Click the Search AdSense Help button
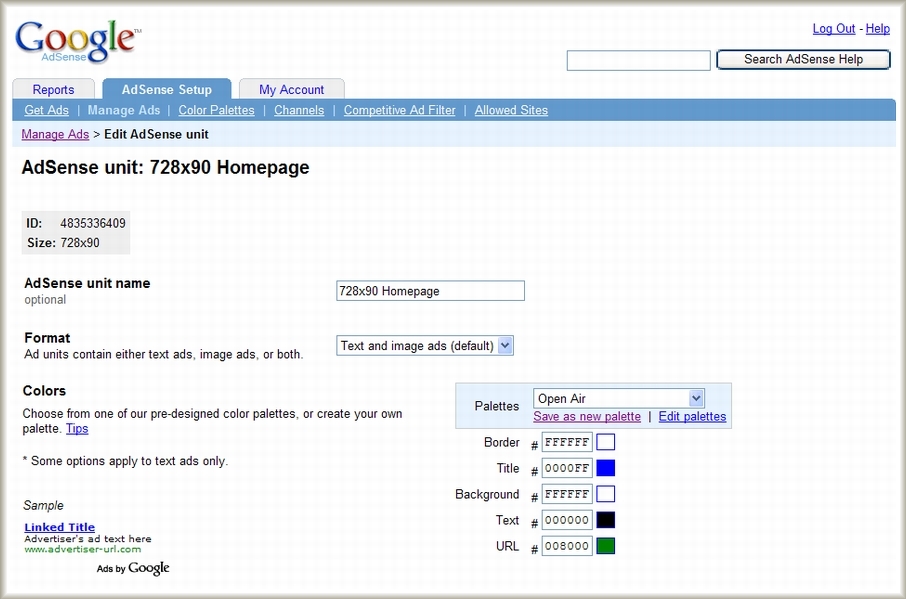This screenshot has height=599, width=906. (x=803, y=59)
